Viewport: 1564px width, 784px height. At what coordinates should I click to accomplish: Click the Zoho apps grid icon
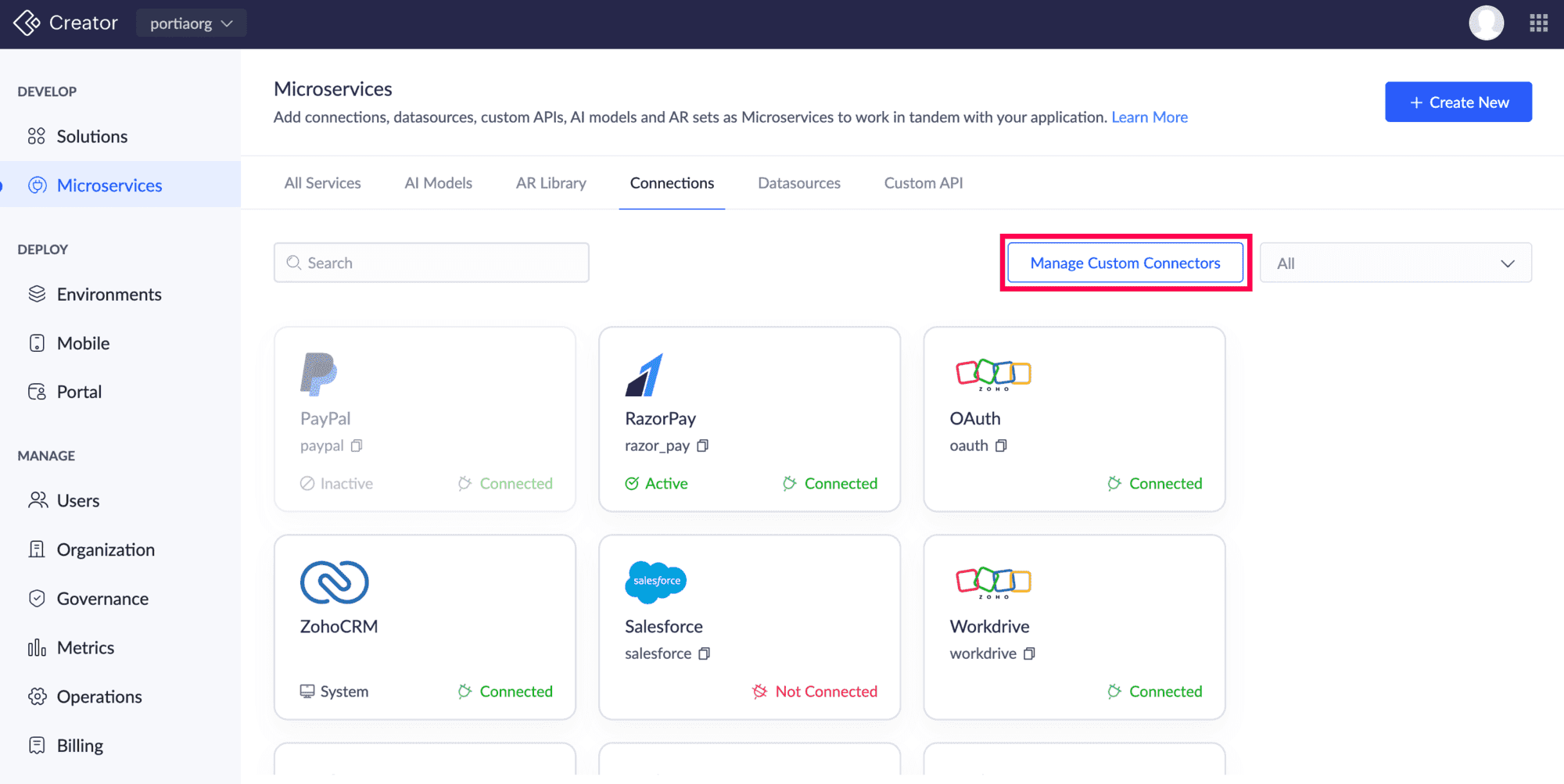pyautogui.click(x=1538, y=23)
